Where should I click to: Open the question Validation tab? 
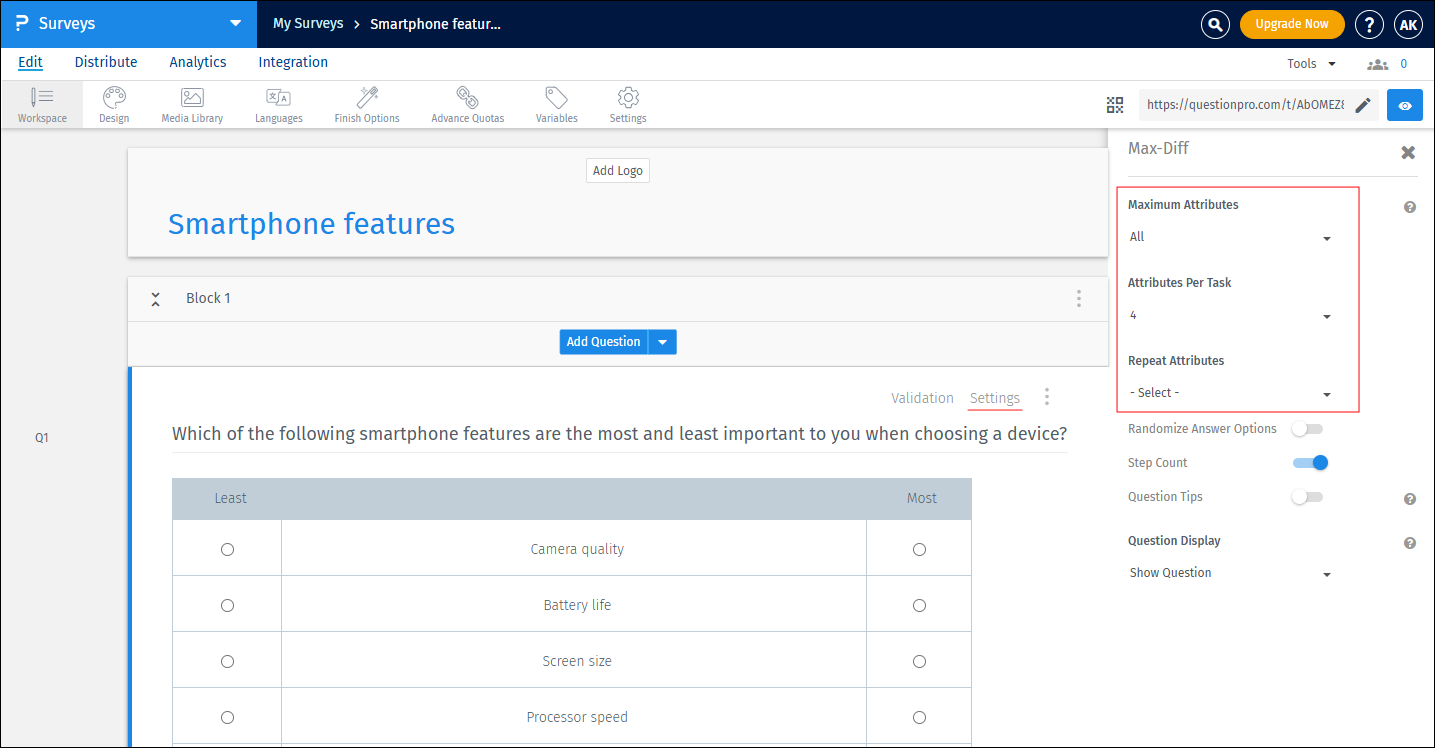(922, 398)
